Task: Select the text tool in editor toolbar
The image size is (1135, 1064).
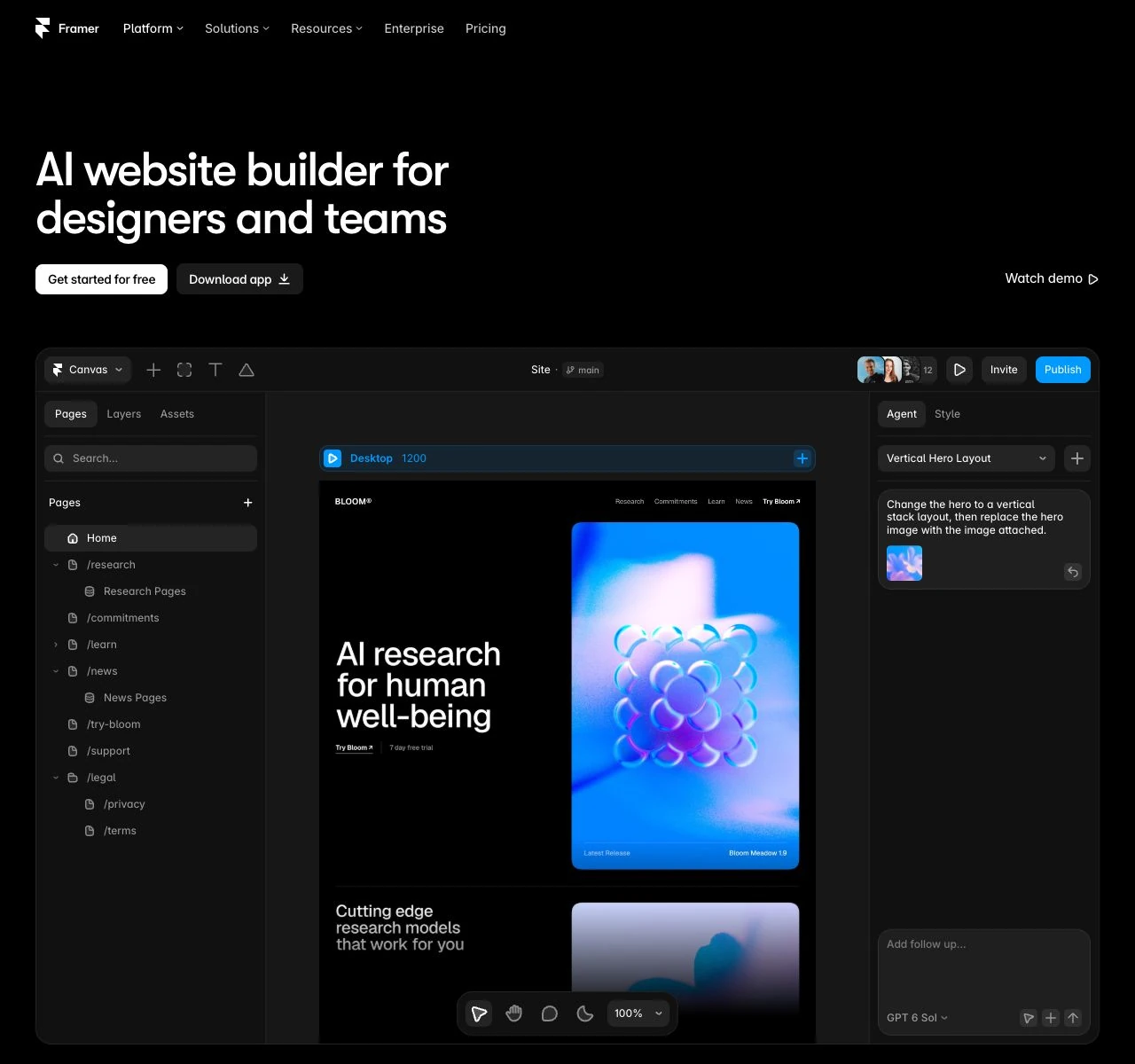Action: point(215,370)
